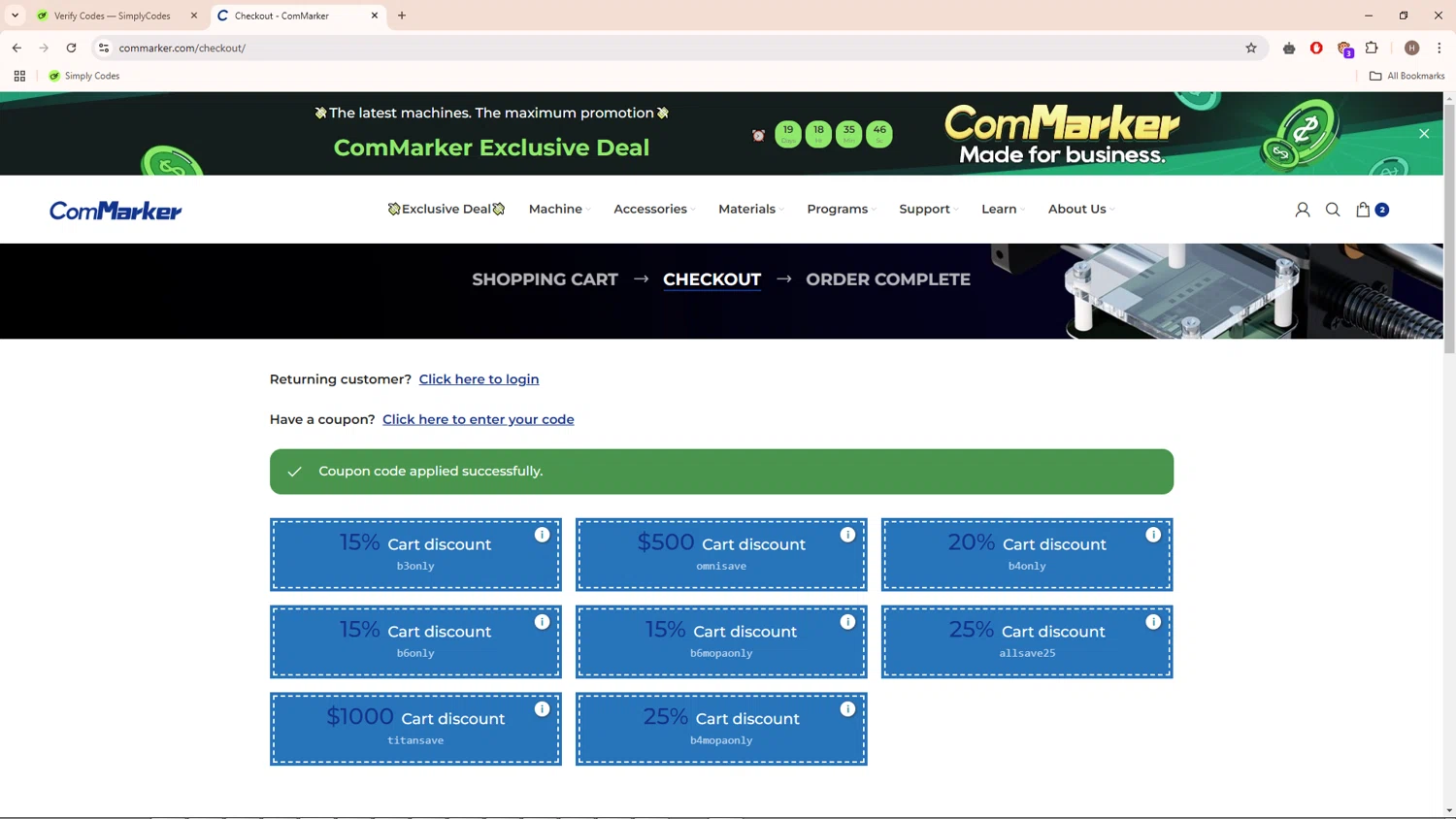
Task: Click the ORDER COMPLETE step
Action: [x=888, y=279]
